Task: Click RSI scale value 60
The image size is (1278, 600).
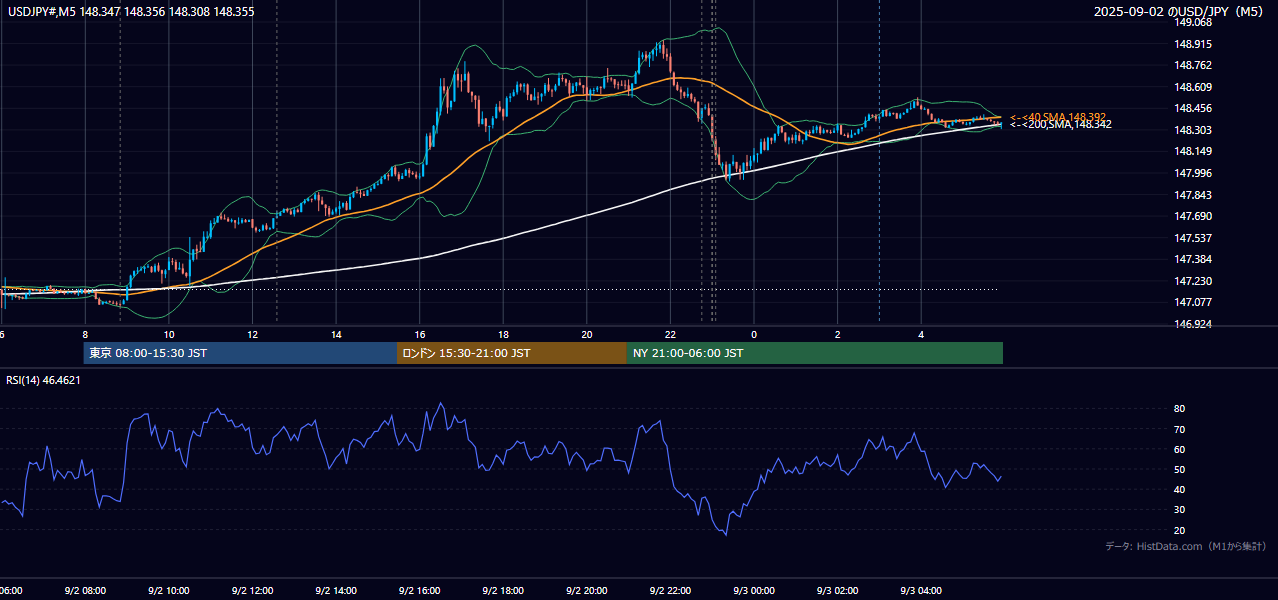Action: coord(1180,450)
